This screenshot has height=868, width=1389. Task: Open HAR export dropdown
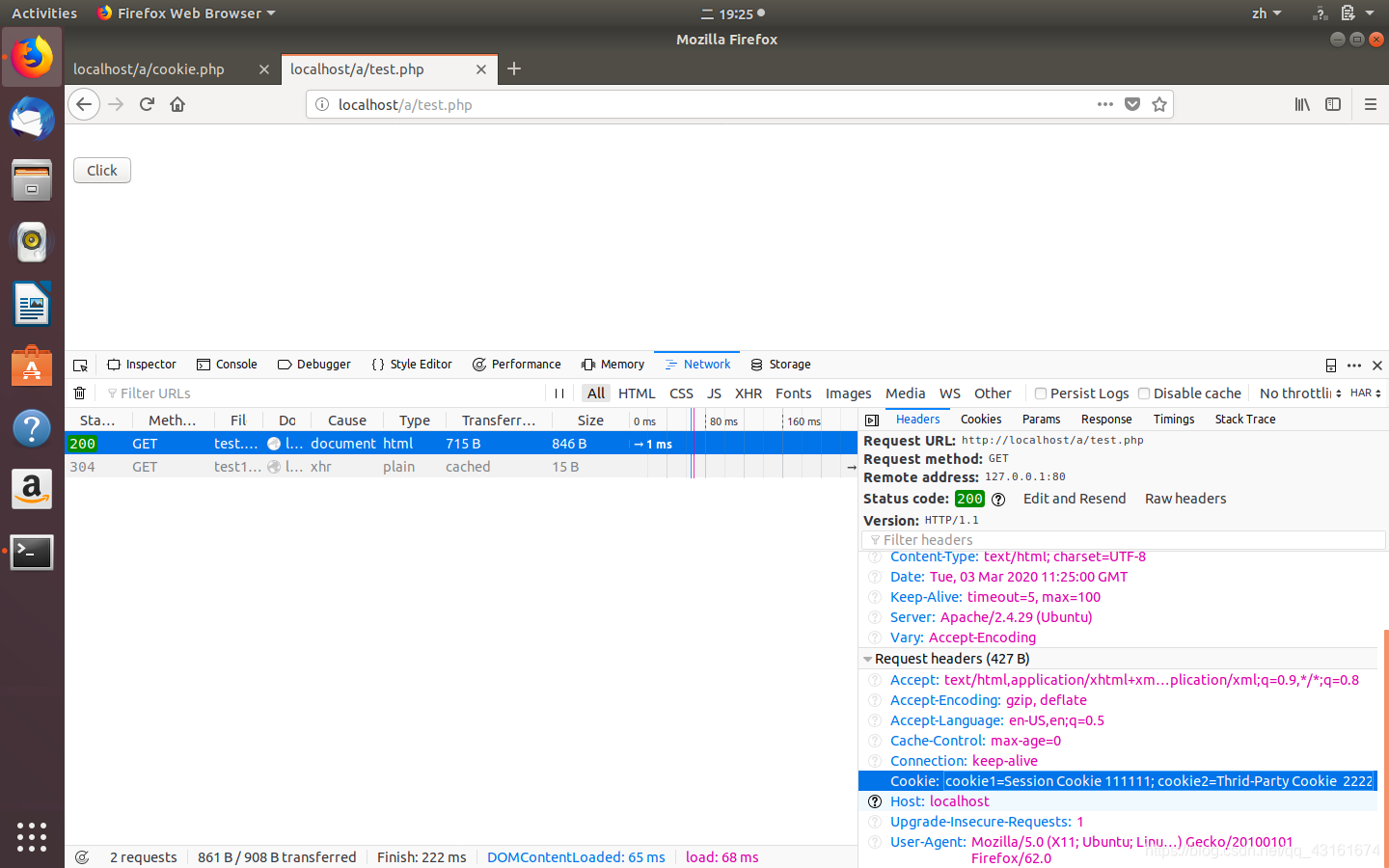pyautogui.click(x=1366, y=393)
